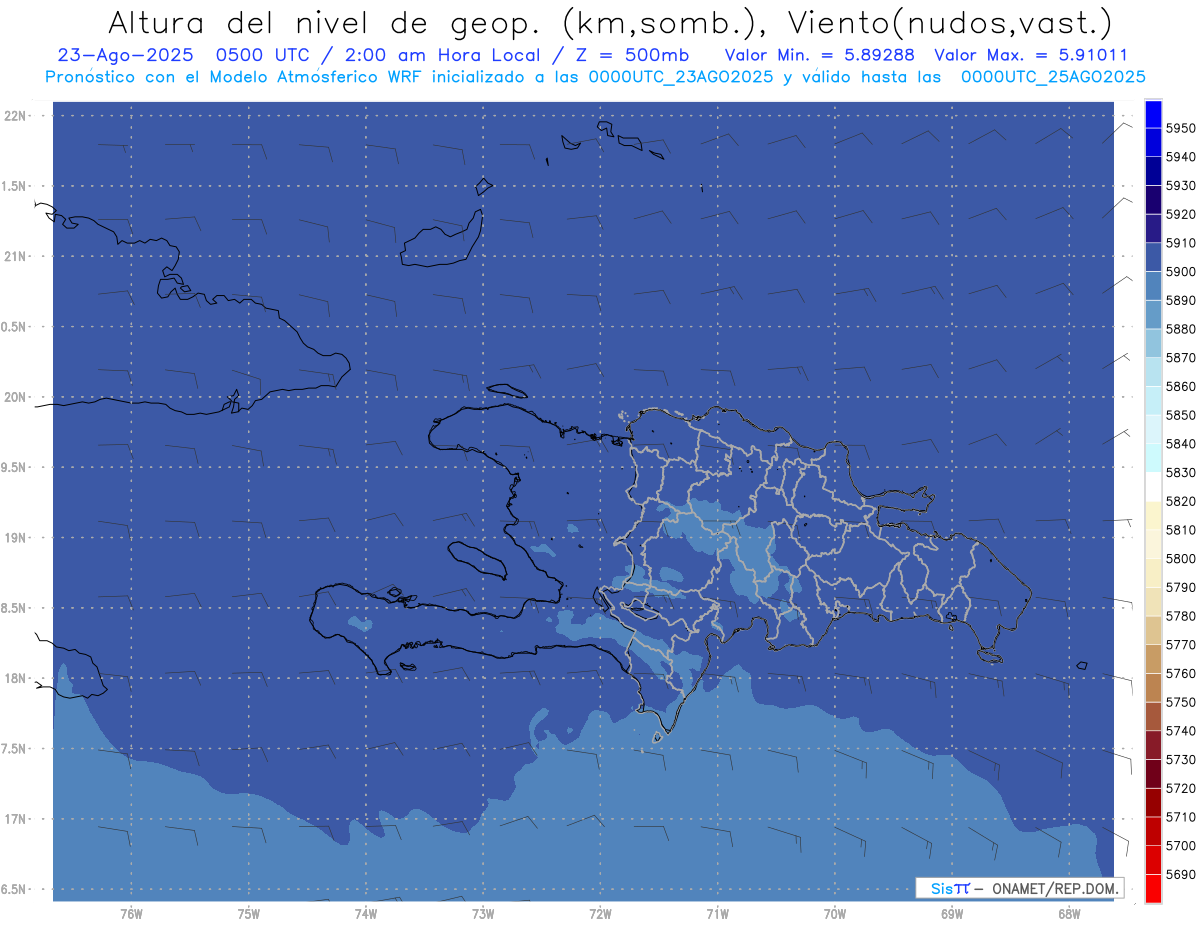Click the "21N" latitude label
1200x927 pixels.
[17, 256]
